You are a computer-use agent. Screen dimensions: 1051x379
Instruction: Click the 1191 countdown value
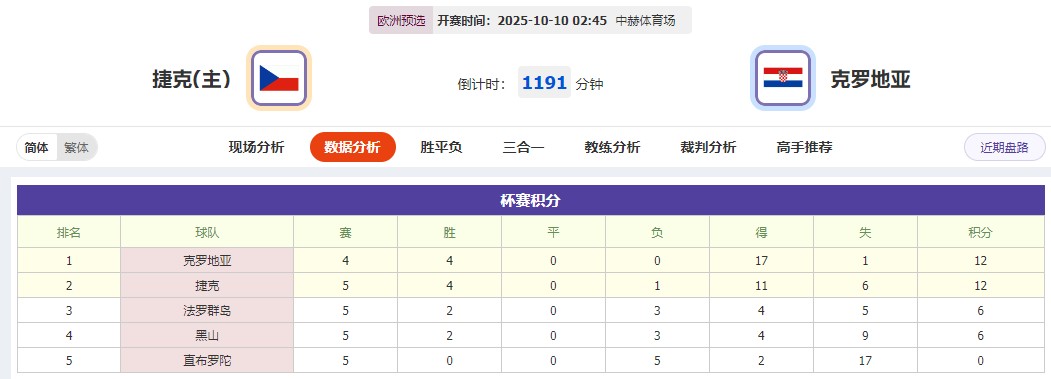coord(544,83)
